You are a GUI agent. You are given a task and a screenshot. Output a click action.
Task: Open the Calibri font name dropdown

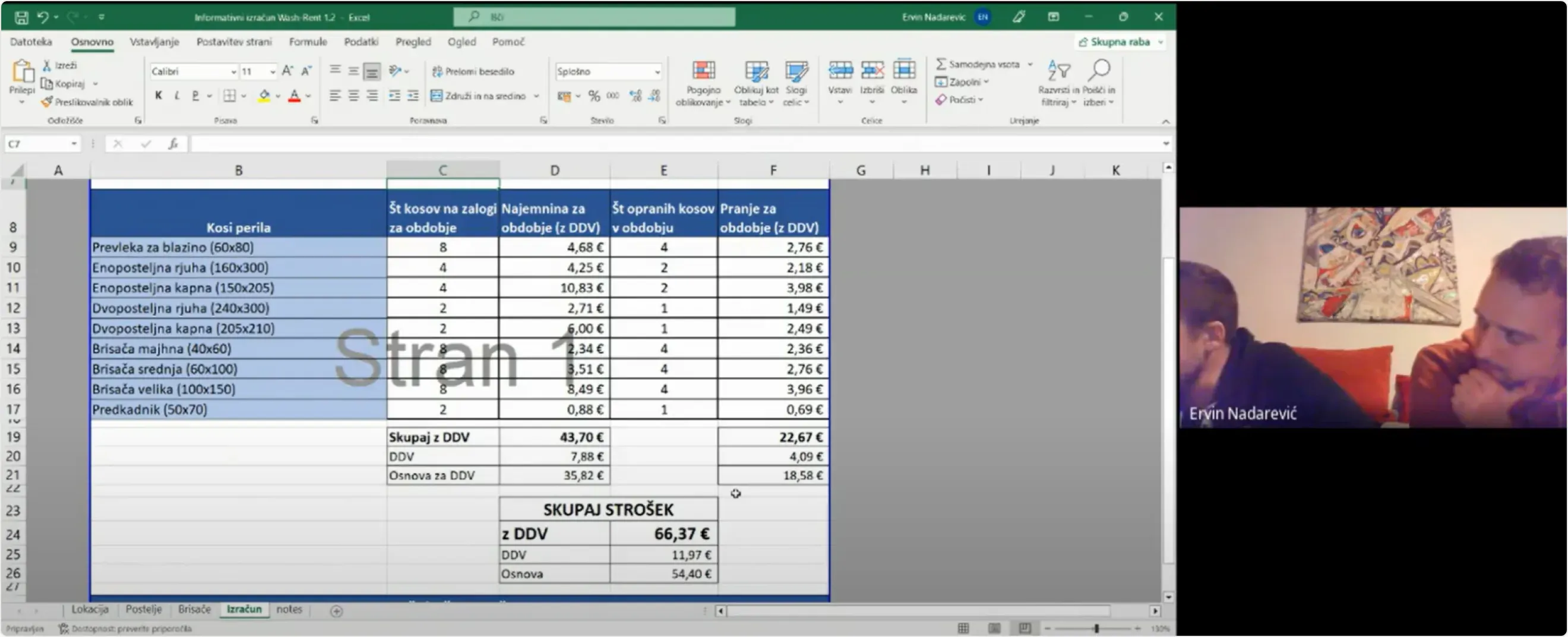(x=233, y=71)
